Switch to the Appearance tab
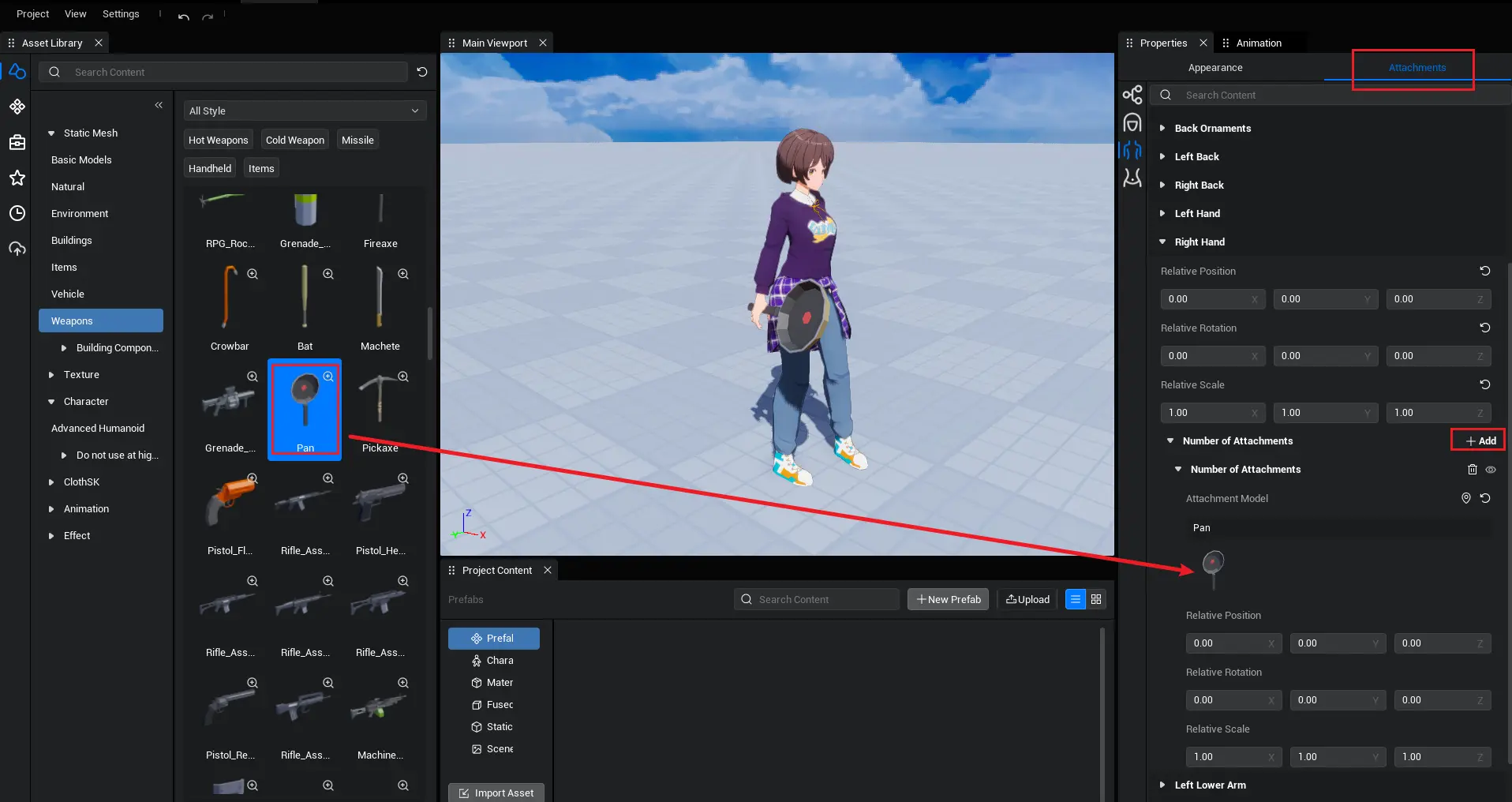1512x802 pixels. point(1215,68)
